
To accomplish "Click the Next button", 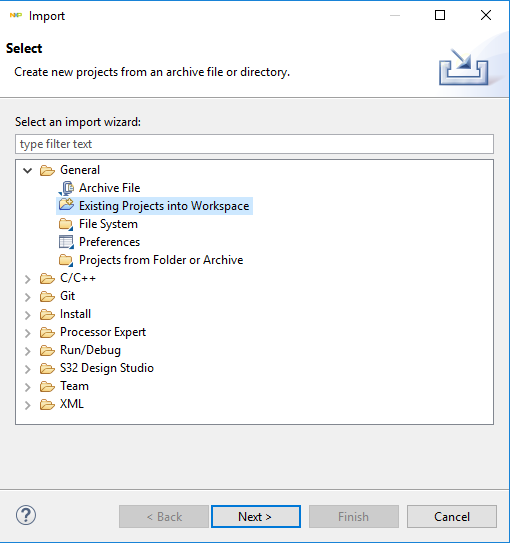I will [x=256, y=517].
